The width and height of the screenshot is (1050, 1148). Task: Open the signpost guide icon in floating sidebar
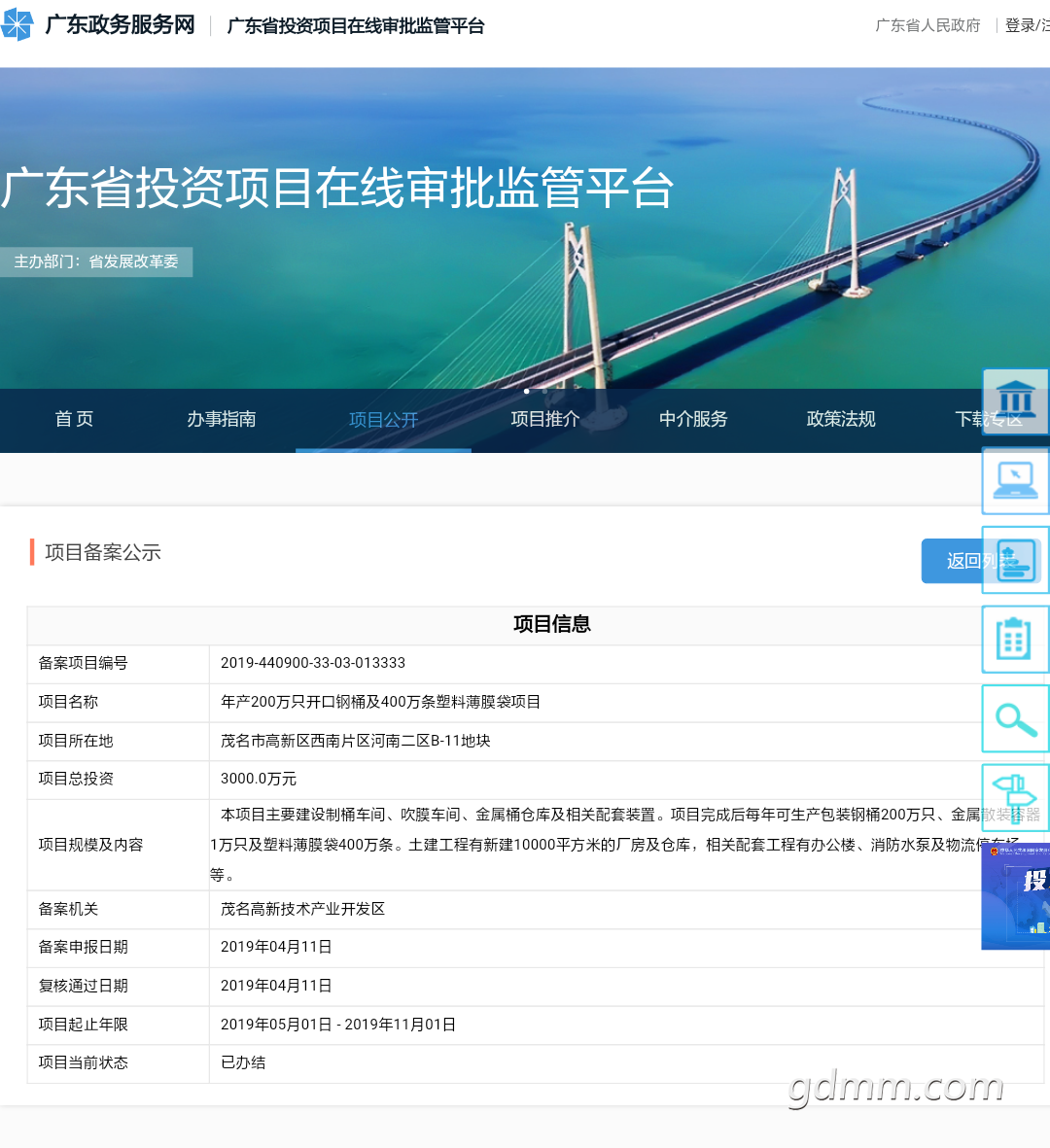(x=1016, y=797)
